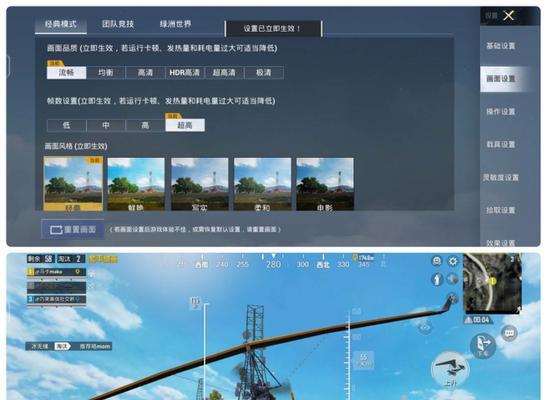This screenshot has height=400, width=547.
Task: Tap the 剩余 56 players remaining counter
Action: click(x=41, y=259)
